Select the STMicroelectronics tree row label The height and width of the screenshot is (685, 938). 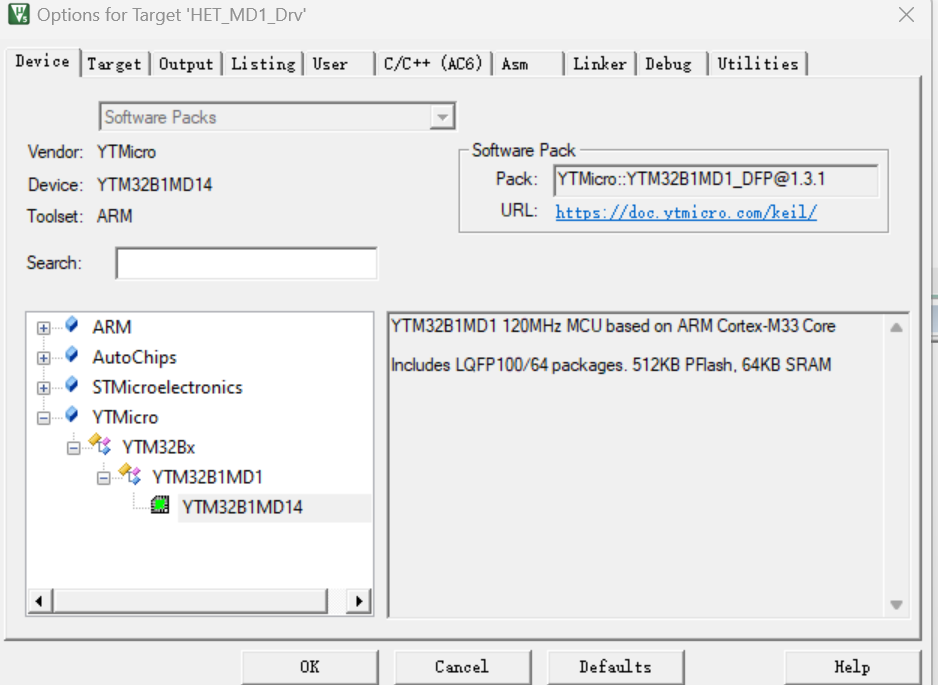[168, 388]
